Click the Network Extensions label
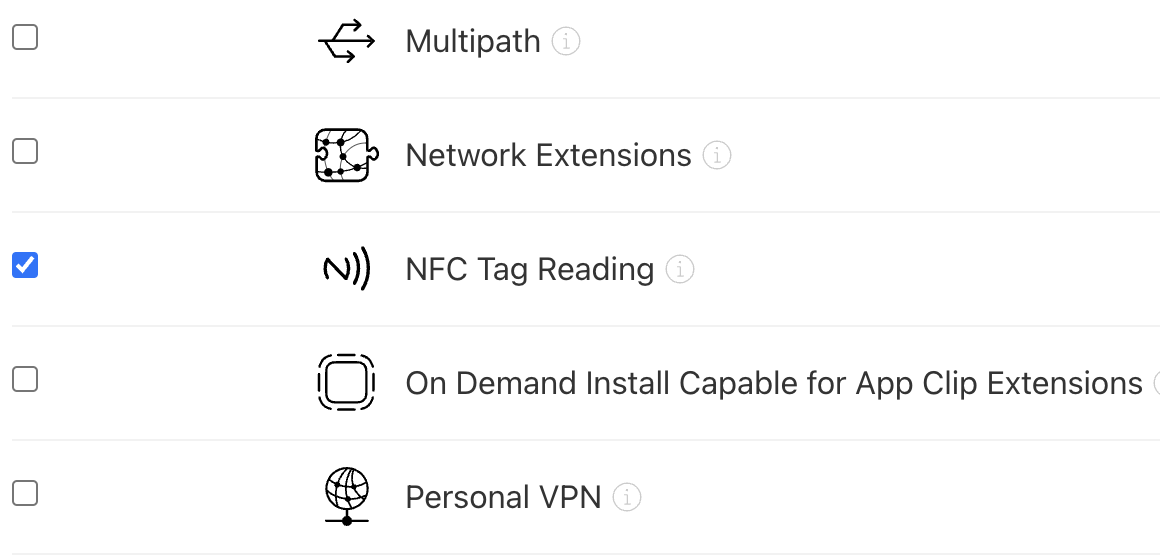 (x=548, y=155)
